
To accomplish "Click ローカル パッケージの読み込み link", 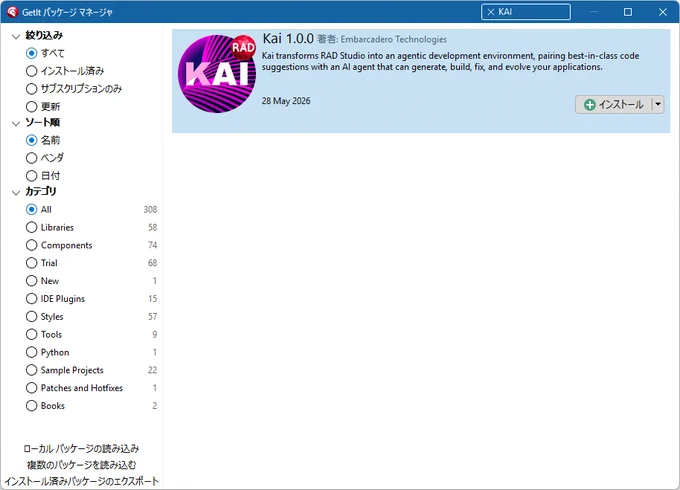I will 81,448.
